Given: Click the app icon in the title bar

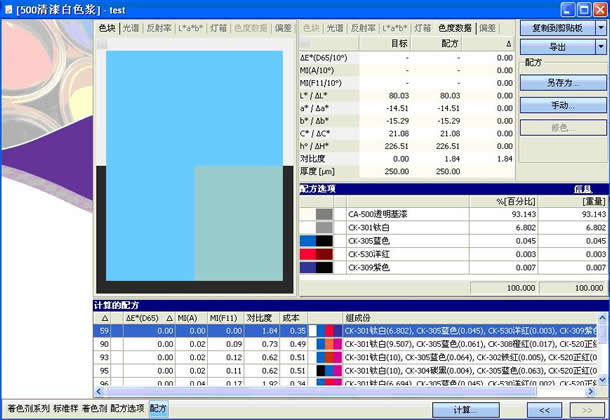Looking at the screenshot, I should [9, 8].
